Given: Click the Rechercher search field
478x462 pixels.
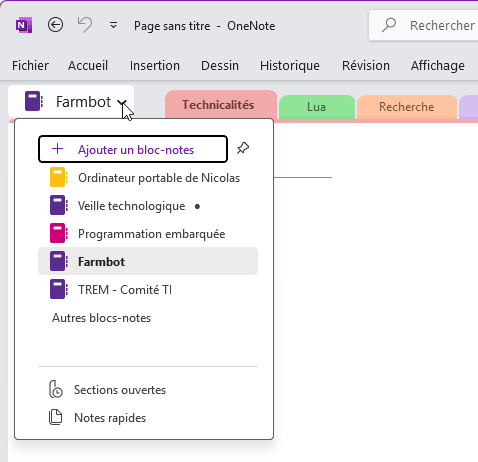Looking at the screenshot, I should pos(423,25).
